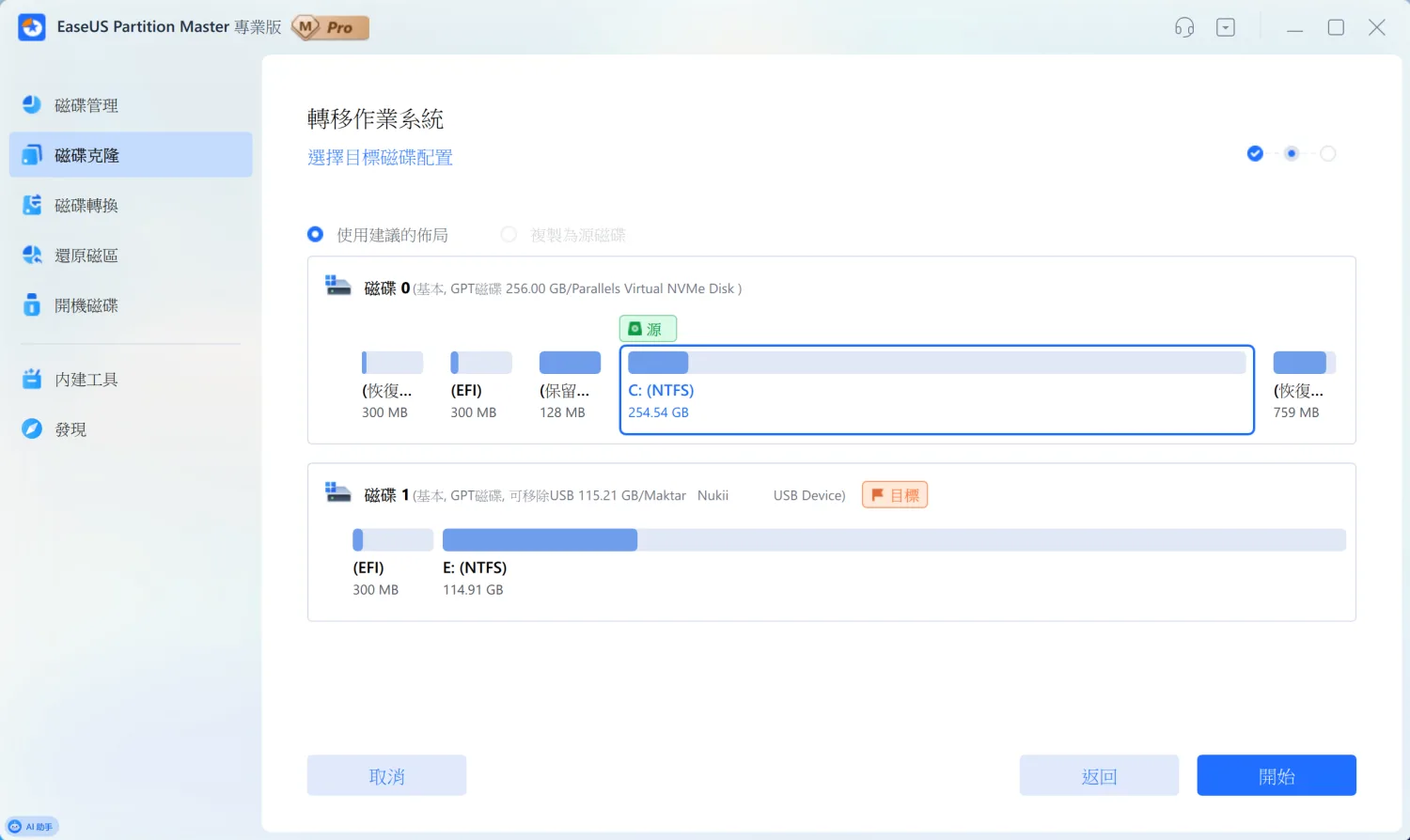Select the EFI partition on 磁碟 0
This screenshot has width=1410, height=840.
[x=480, y=386]
